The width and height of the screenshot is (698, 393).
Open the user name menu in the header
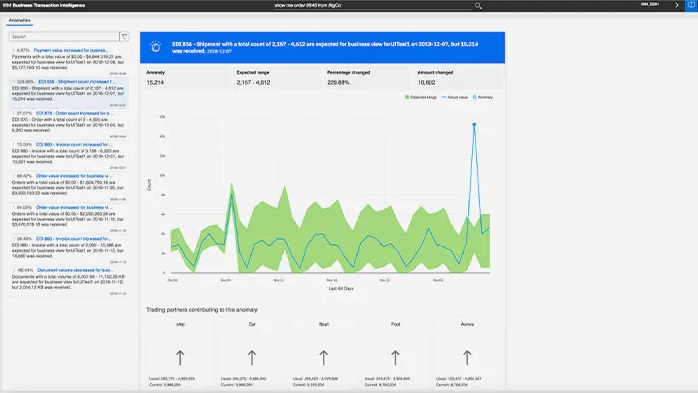click(650, 5)
